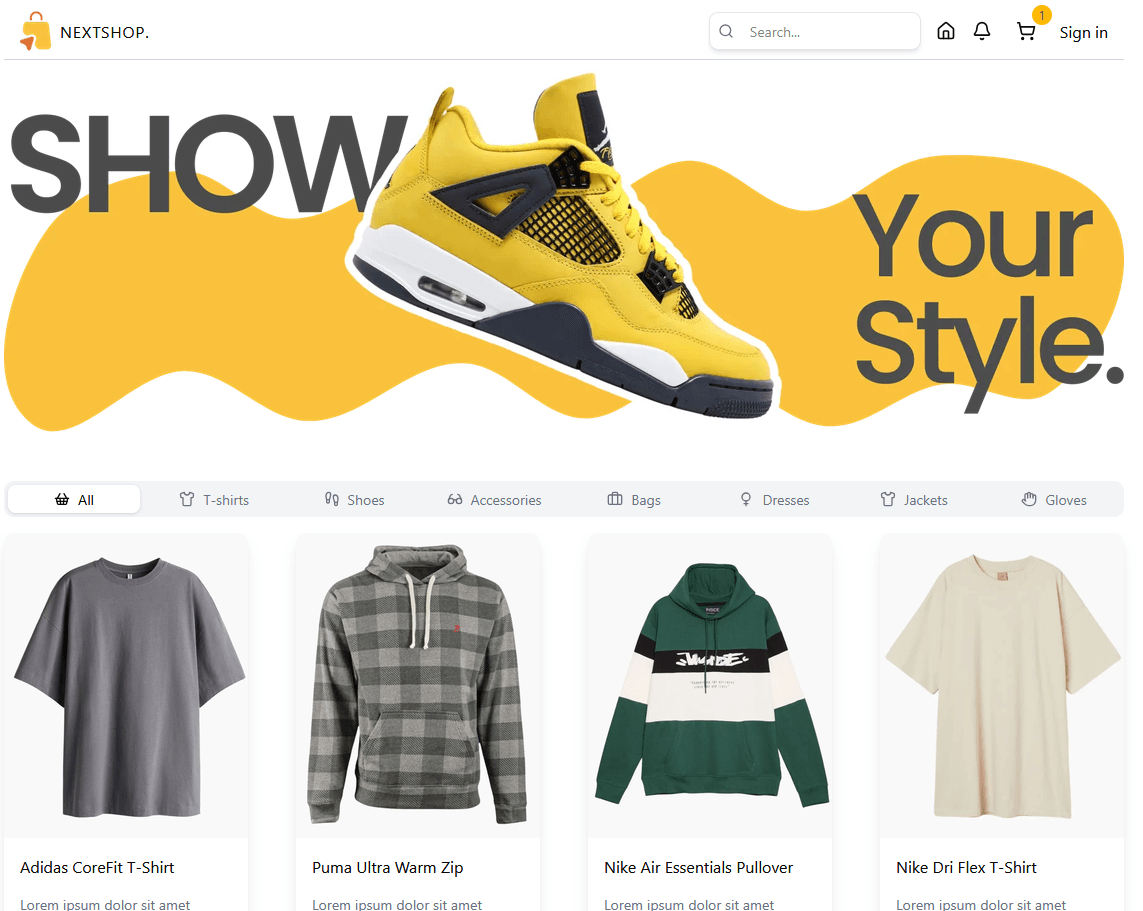The width and height of the screenshot is (1143, 911).
Task: Select the All category tab
Action: click(x=74, y=499)
